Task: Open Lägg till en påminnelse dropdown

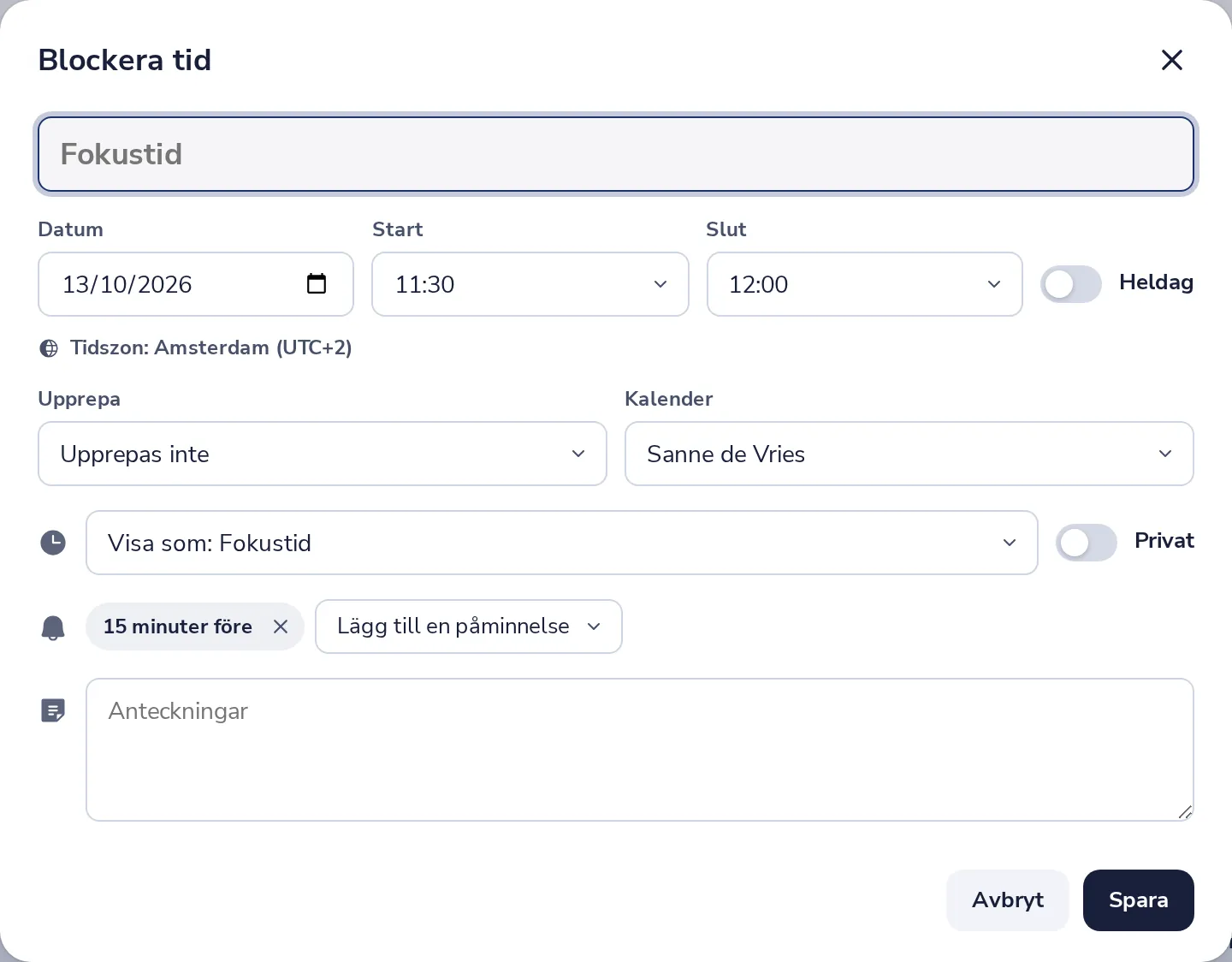Action: tap(469, 626)
